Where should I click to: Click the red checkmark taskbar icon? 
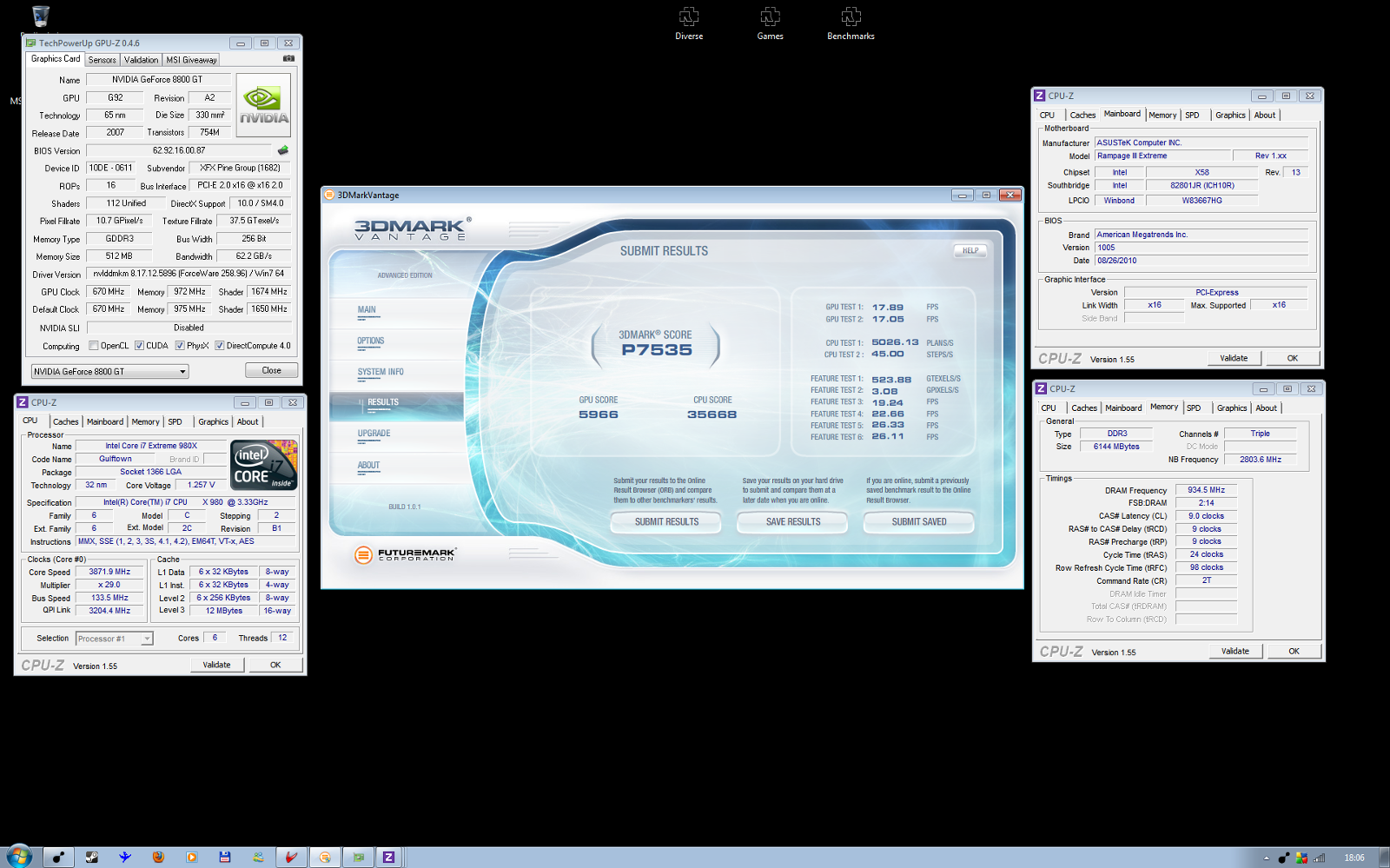291,857
